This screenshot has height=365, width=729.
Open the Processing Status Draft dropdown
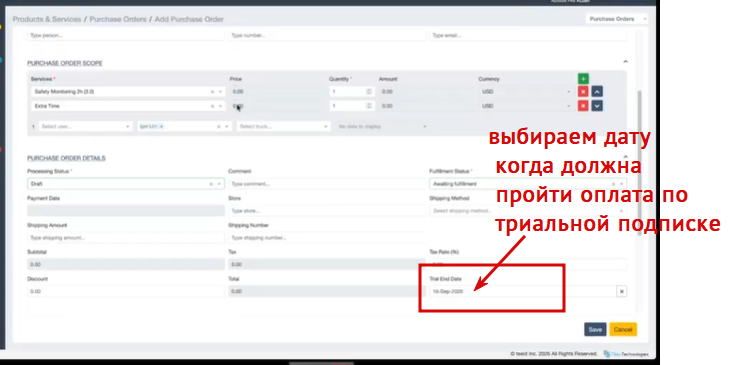tap(219, 184)
